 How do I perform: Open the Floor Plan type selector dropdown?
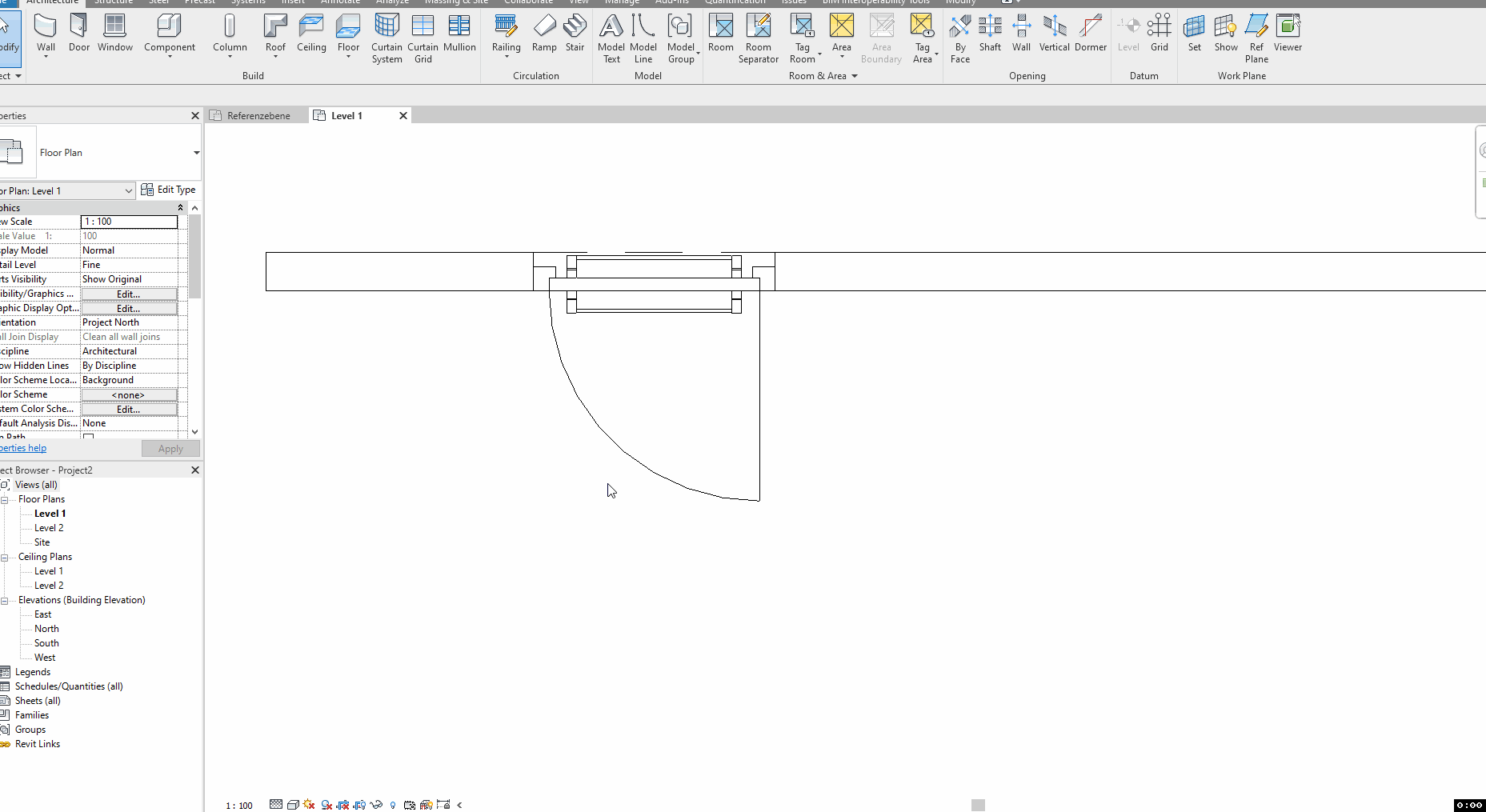(x=196, y=152)
